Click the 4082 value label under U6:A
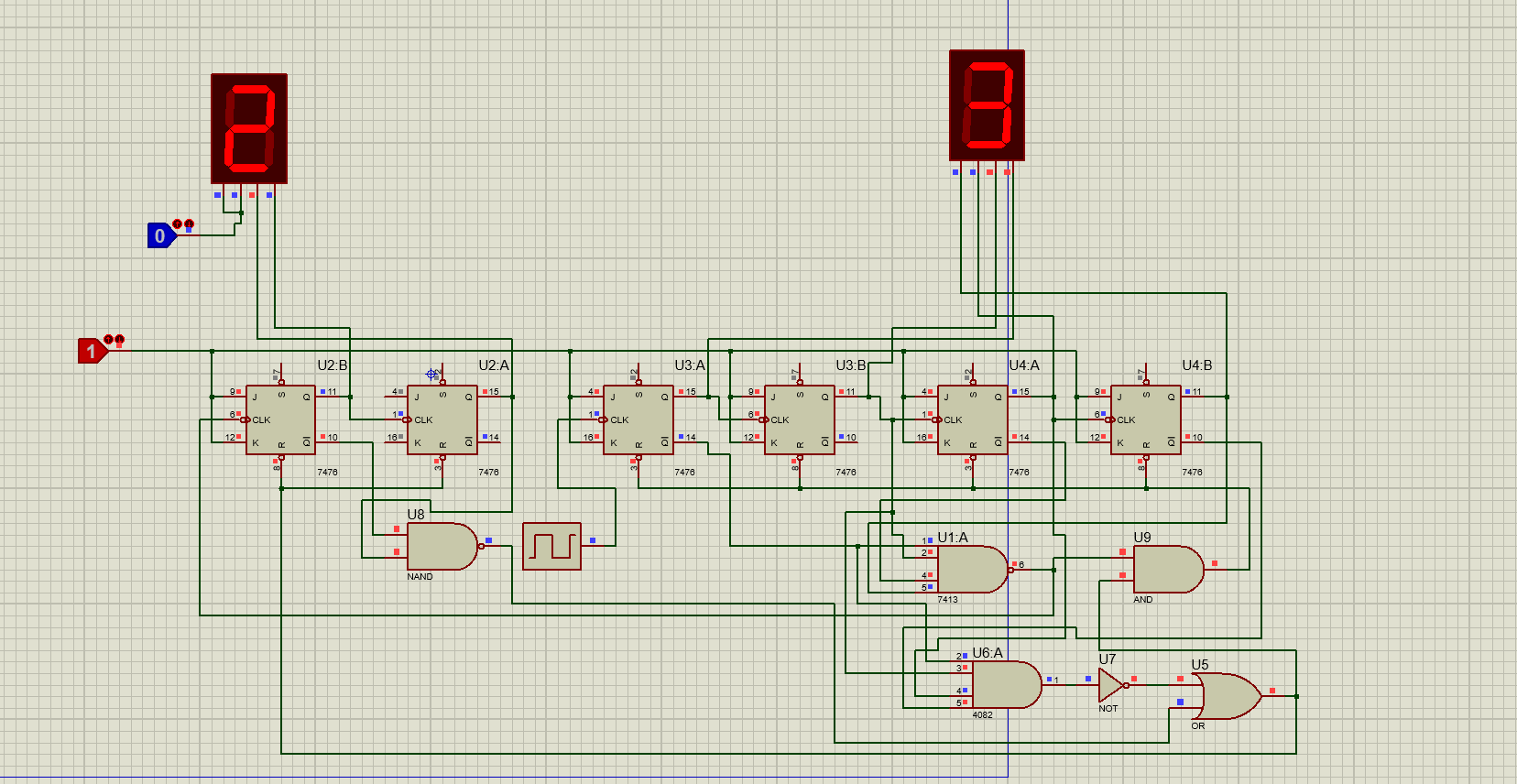1517x784 pixels. pos(982,715)
